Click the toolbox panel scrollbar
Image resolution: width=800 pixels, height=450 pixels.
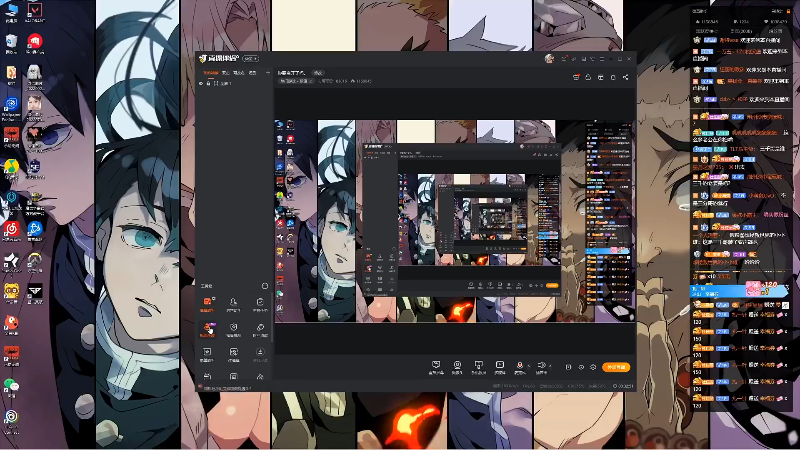click(x=271, y=319)
